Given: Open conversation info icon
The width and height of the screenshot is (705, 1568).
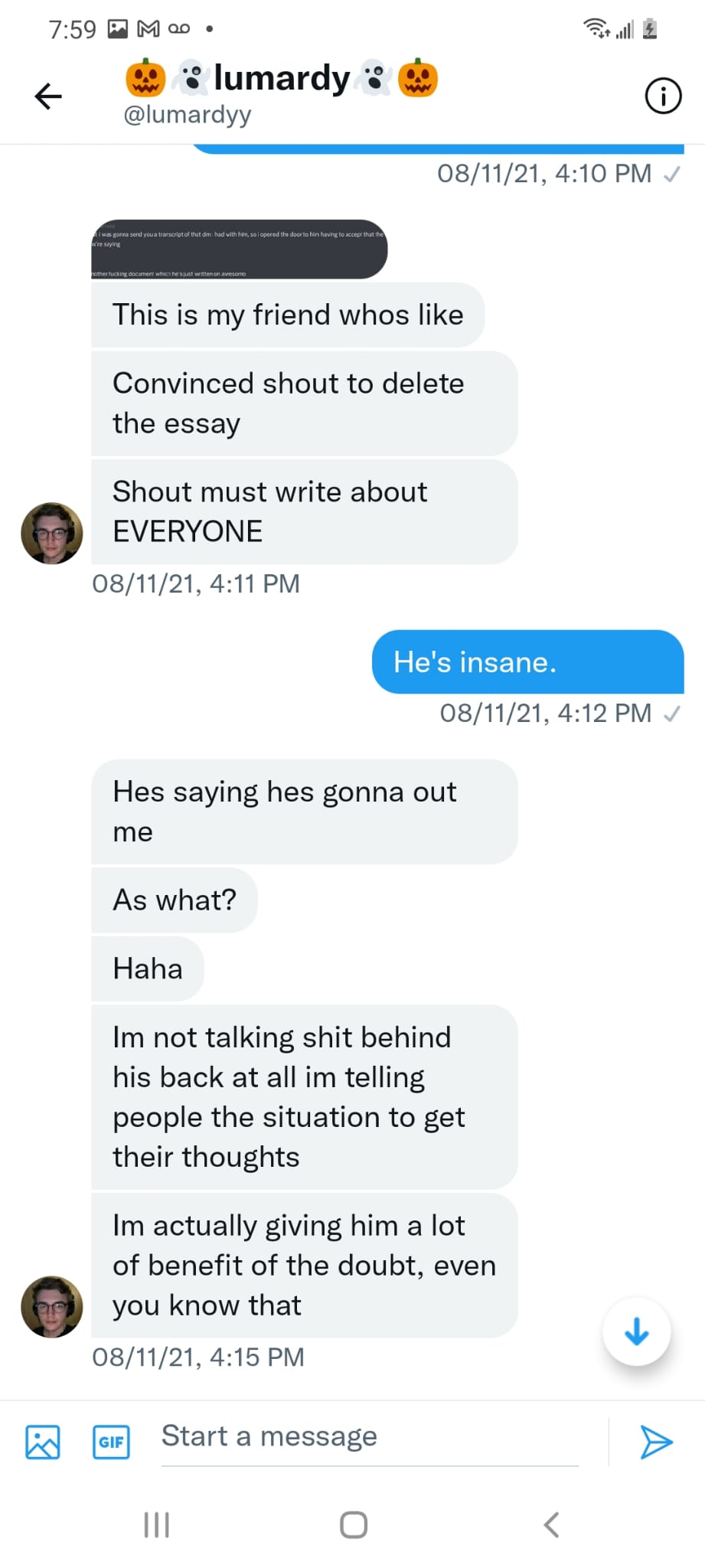Looking at the screenshot, I should (x=662, y=96).
